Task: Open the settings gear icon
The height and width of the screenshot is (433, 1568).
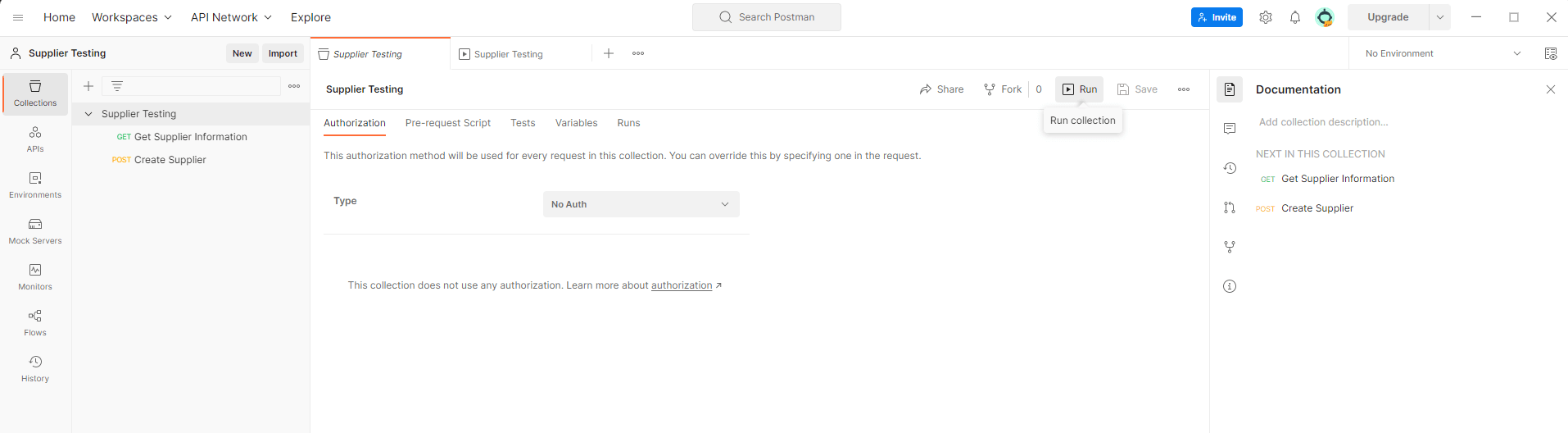Action: click(1266, 17)
